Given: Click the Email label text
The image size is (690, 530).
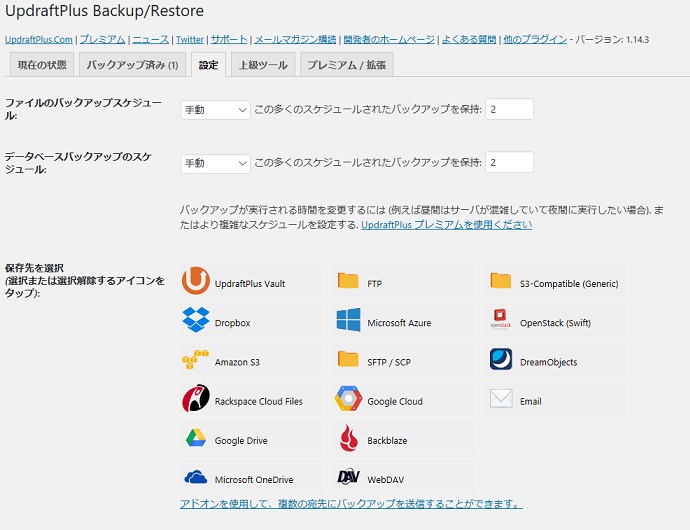Looking at the screenshot, I should tap(531, 401).
